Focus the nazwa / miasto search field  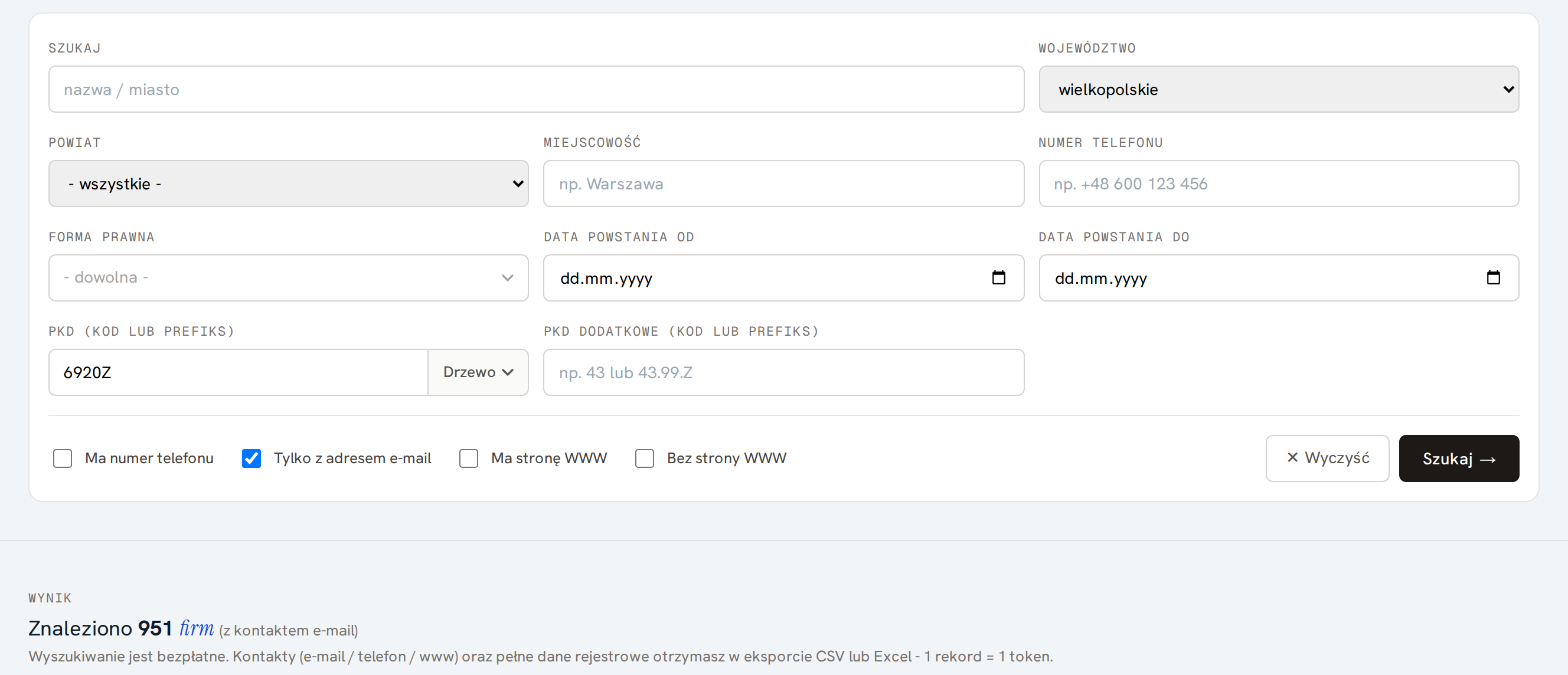536,90
